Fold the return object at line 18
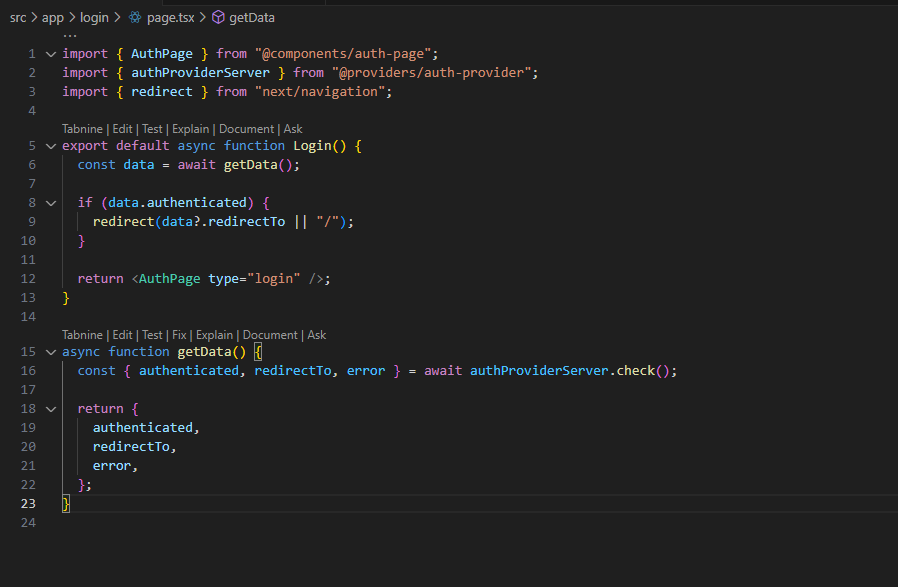Image resolution: width=898 pixels, height=587 pixels. [x=51, y=409]
